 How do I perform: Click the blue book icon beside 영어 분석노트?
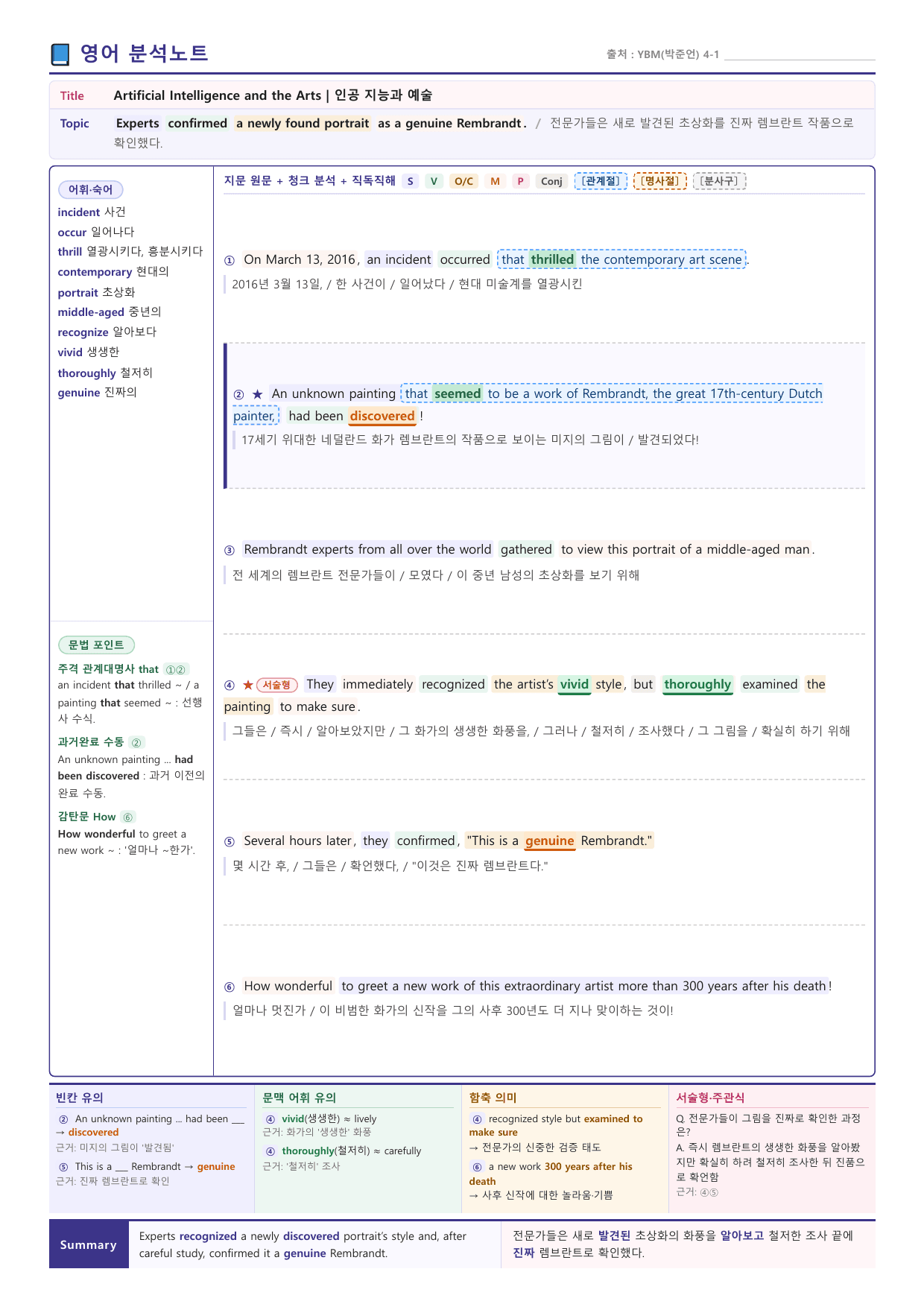(x=60, y=54)
